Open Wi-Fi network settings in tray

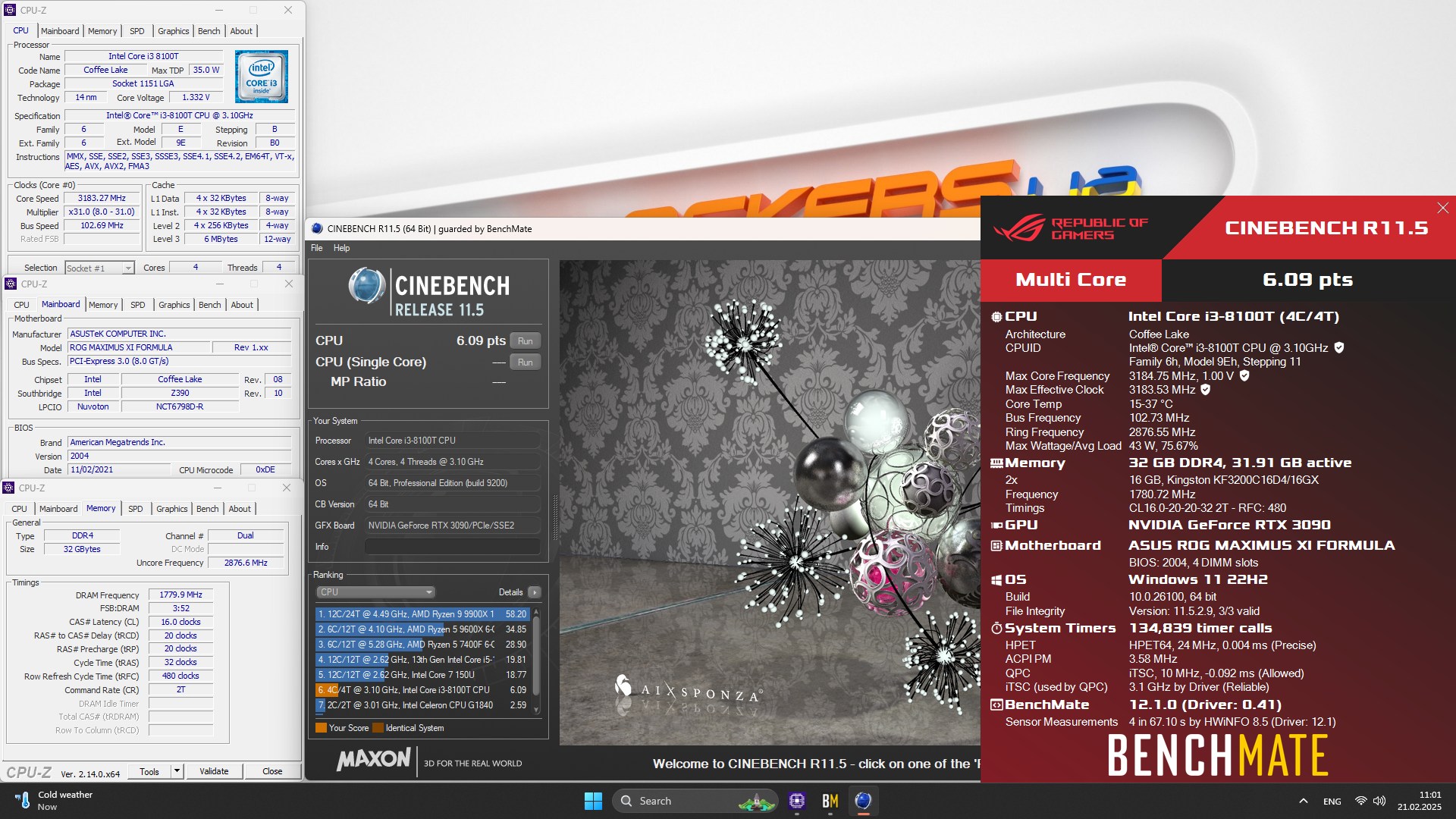point(1360,801)
